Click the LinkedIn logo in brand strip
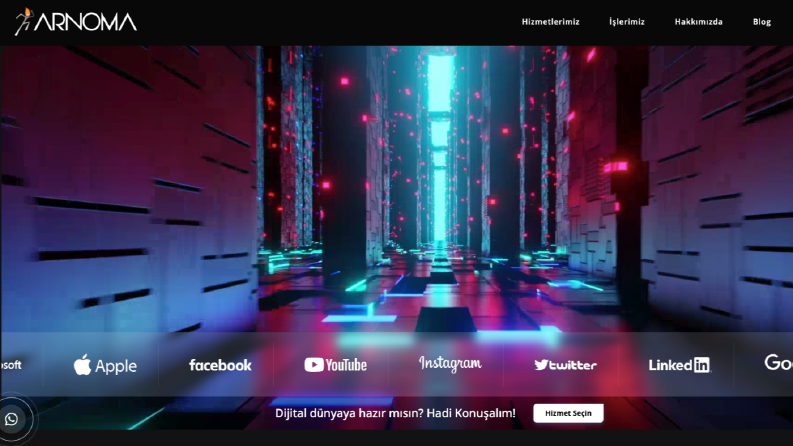This screenshot has width=793, height=446. 680,365
